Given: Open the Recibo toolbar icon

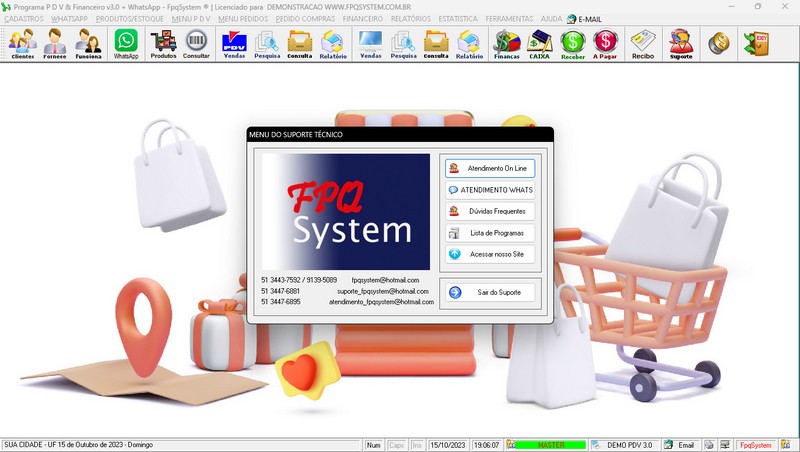Looking at the screenshot, I should pyautogui.click(x=643, y=44).
